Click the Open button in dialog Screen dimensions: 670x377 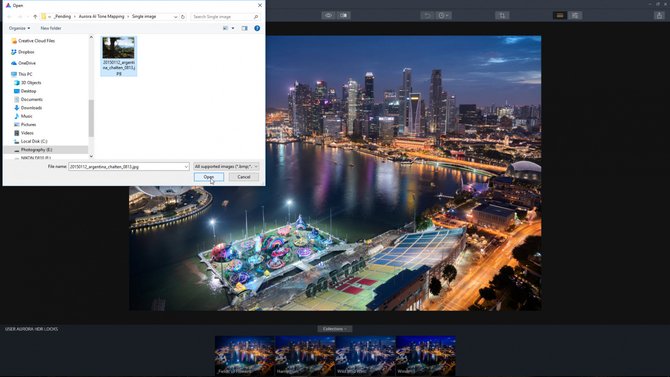point(209,177)
